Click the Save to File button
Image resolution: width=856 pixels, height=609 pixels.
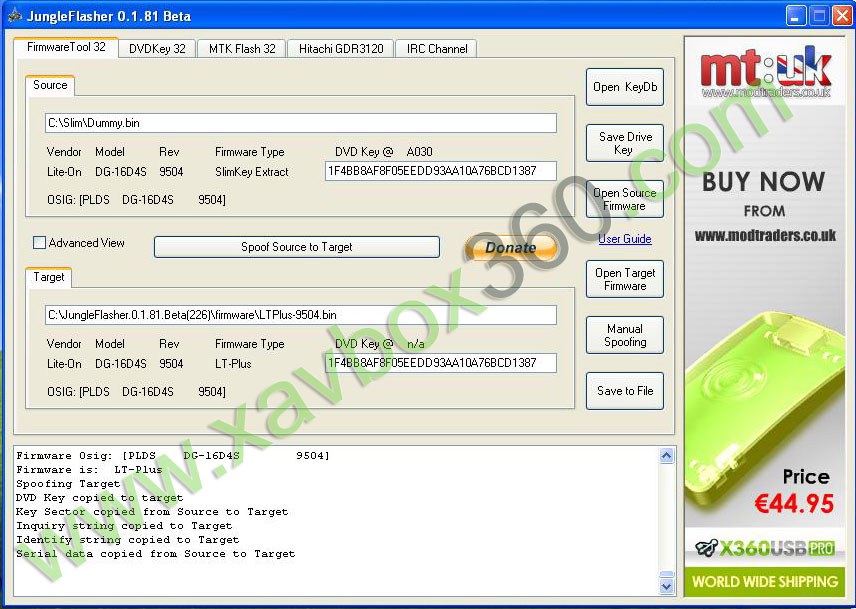pos(625,391)
